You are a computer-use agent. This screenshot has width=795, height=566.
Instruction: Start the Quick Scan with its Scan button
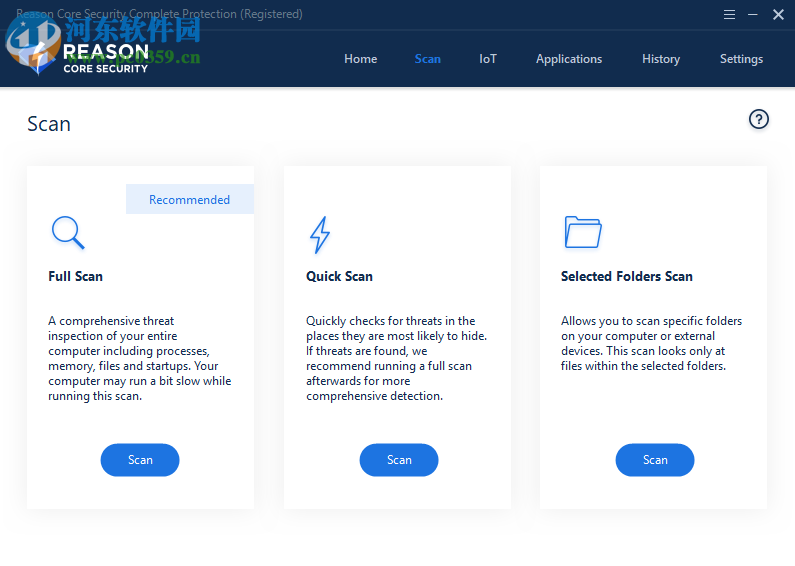(x=399, y=460)
